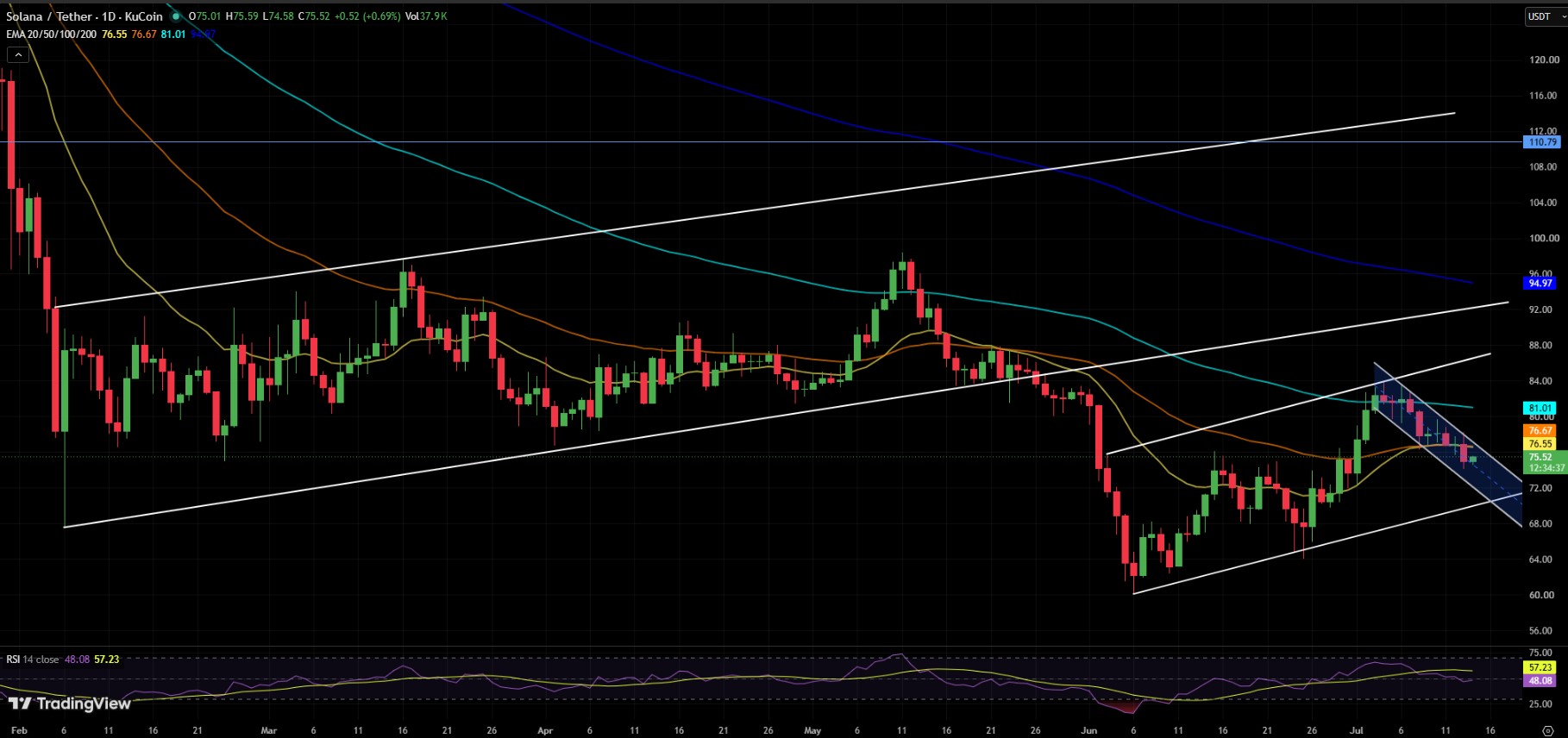Screen dimensions: 1568x738
Task: Click the green 75.52 current price label
Action: (1540, 458)
